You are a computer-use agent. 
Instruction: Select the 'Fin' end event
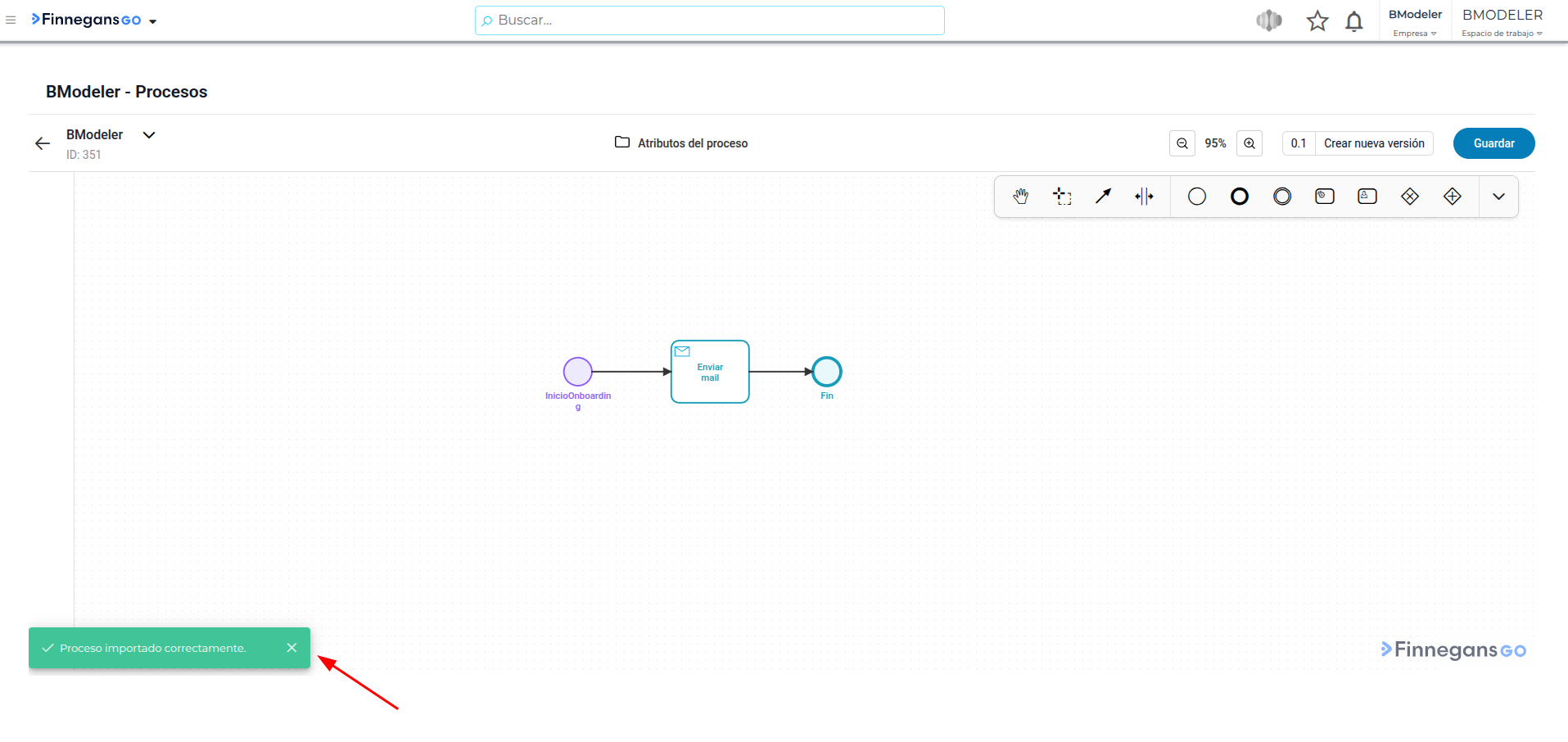(x=827, y=372)
